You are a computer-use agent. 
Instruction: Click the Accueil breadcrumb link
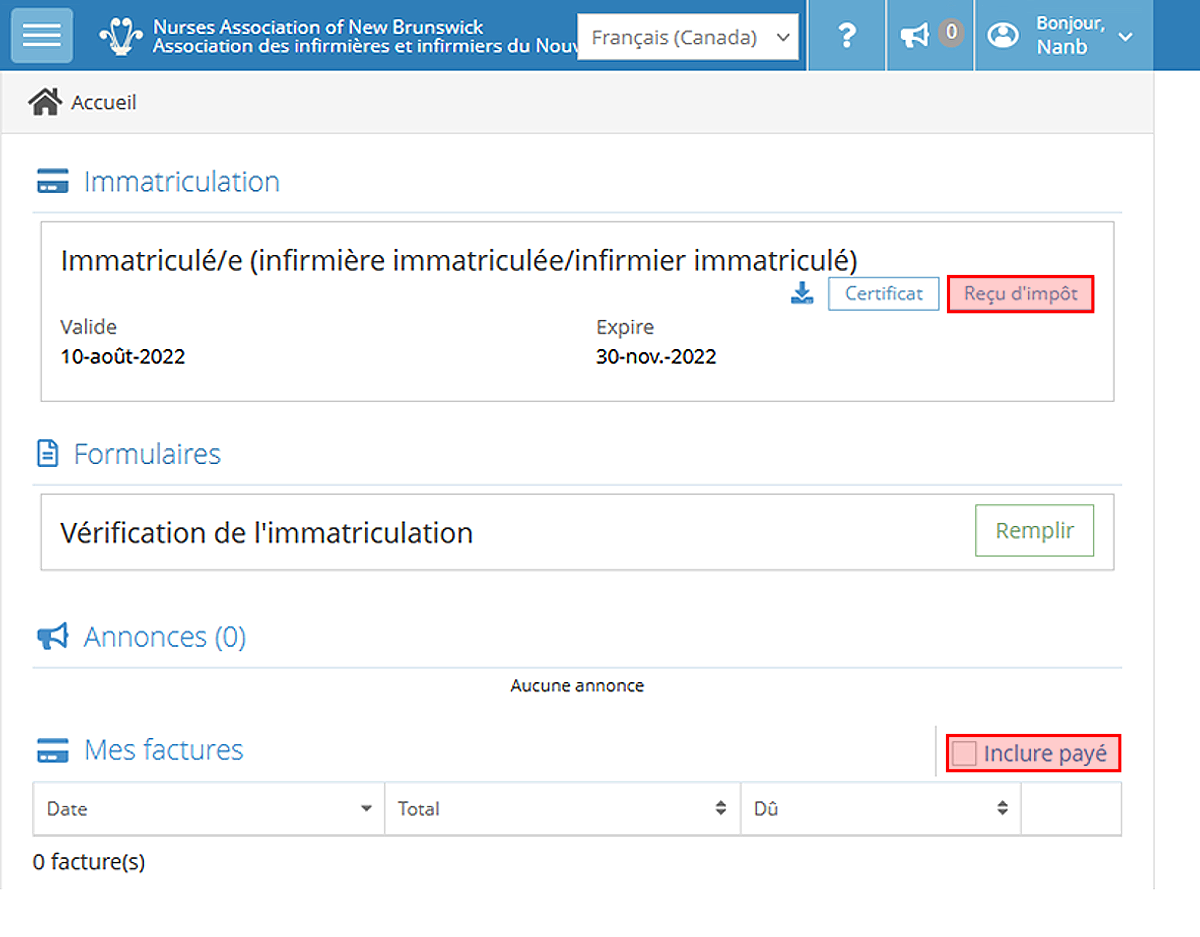pos(103,102)
